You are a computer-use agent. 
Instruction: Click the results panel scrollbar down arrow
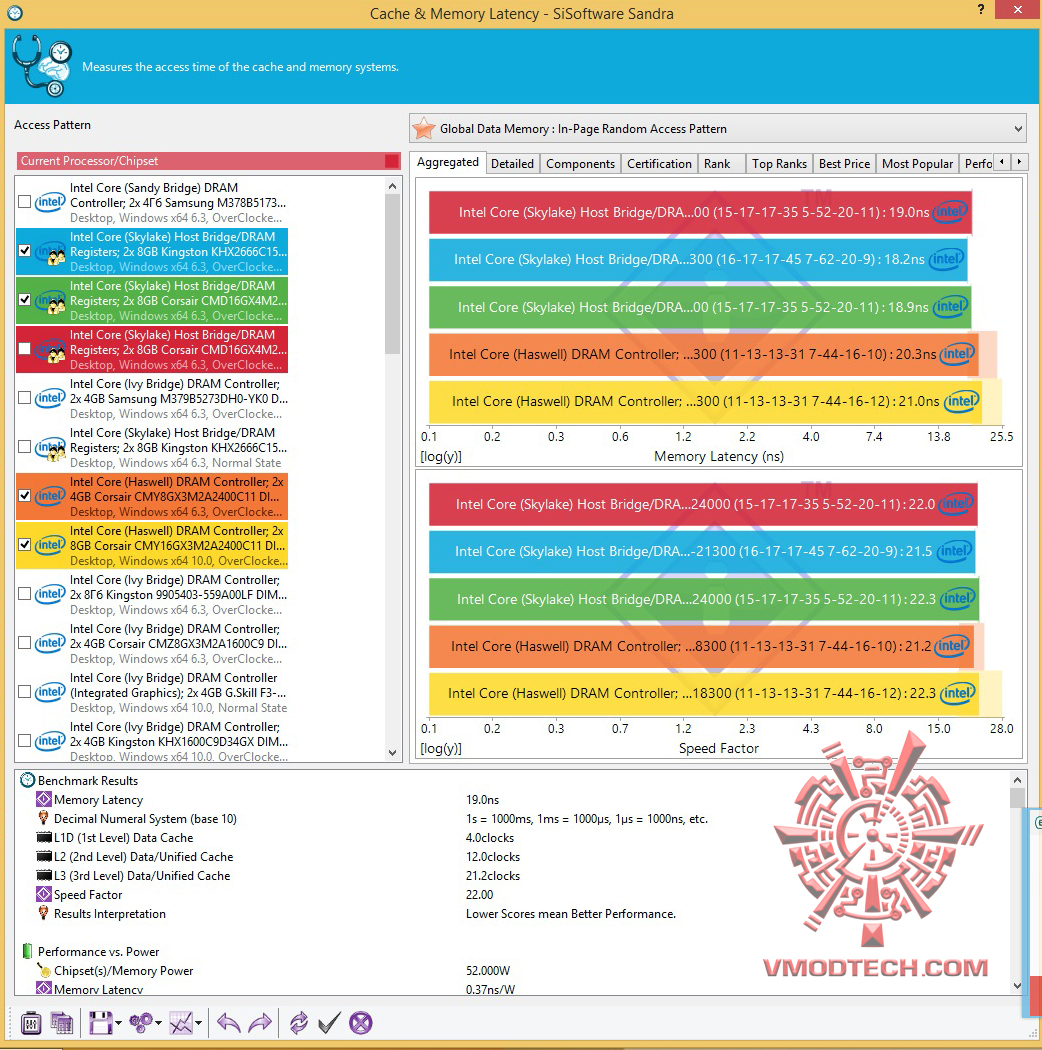[1017, 986]
